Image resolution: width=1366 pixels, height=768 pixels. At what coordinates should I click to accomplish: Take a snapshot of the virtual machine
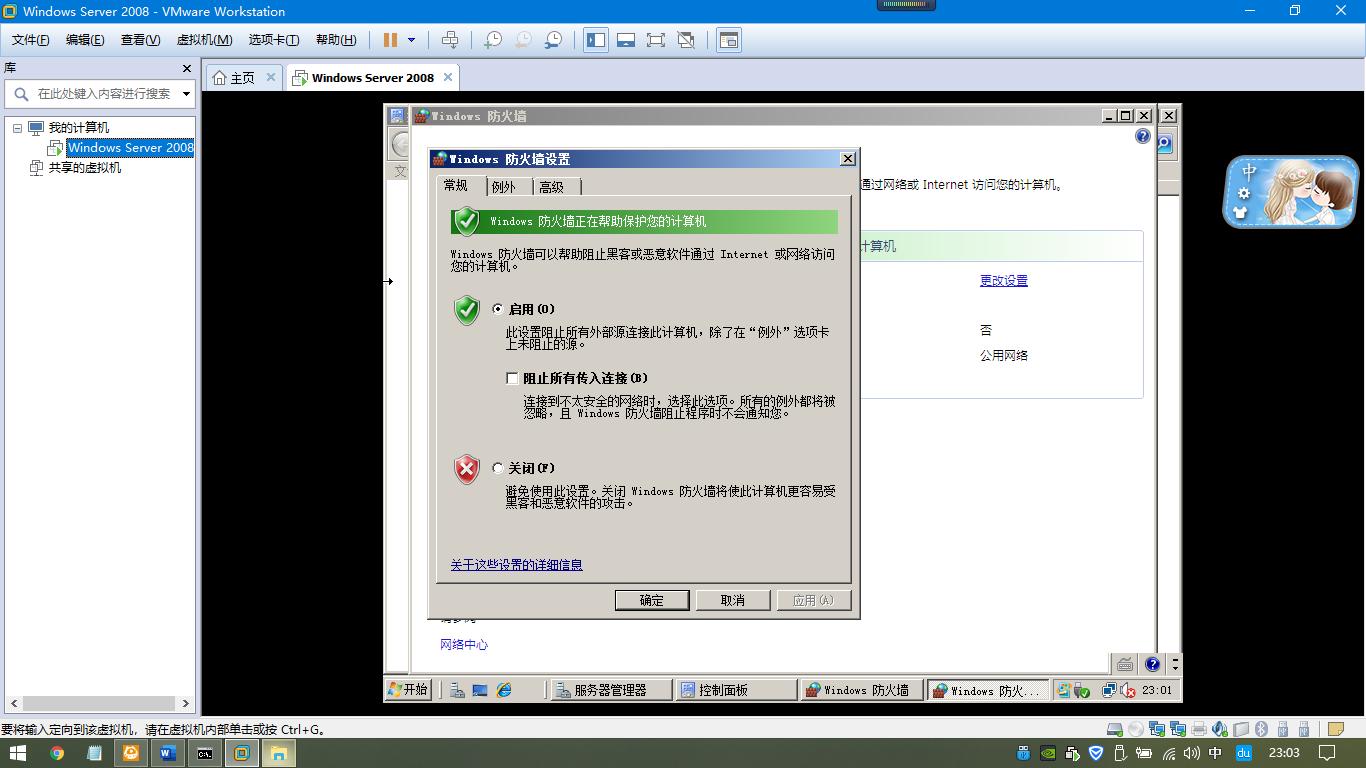pyautogui.click(x=493, y=40)
